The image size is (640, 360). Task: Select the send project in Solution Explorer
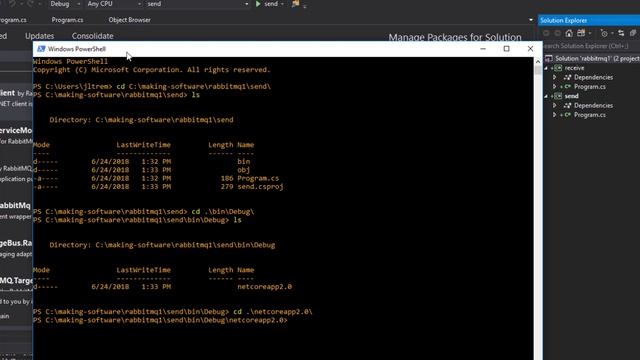tap(571, 96)
